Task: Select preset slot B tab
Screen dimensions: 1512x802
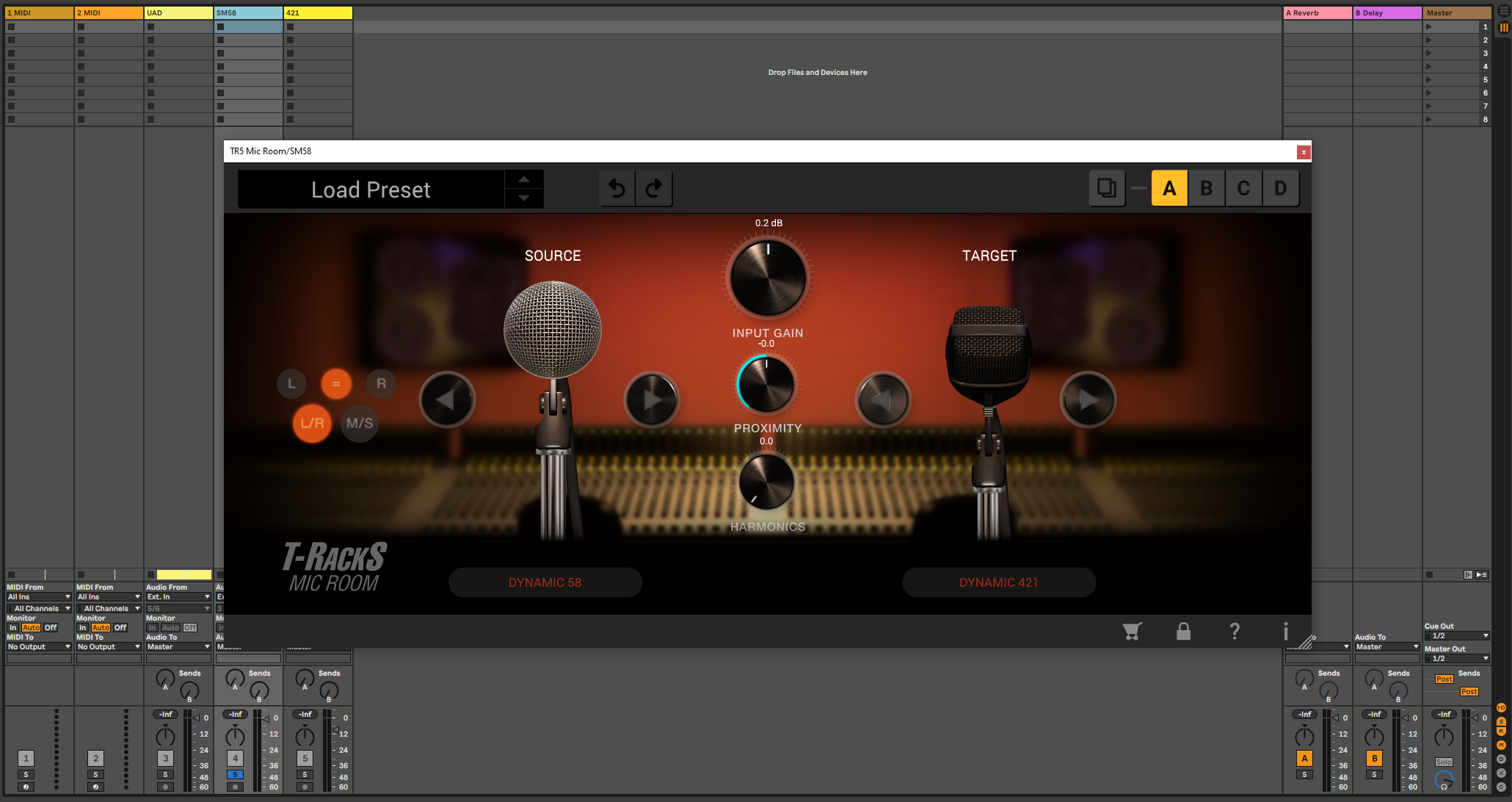Action: (x=1206, y=188)
